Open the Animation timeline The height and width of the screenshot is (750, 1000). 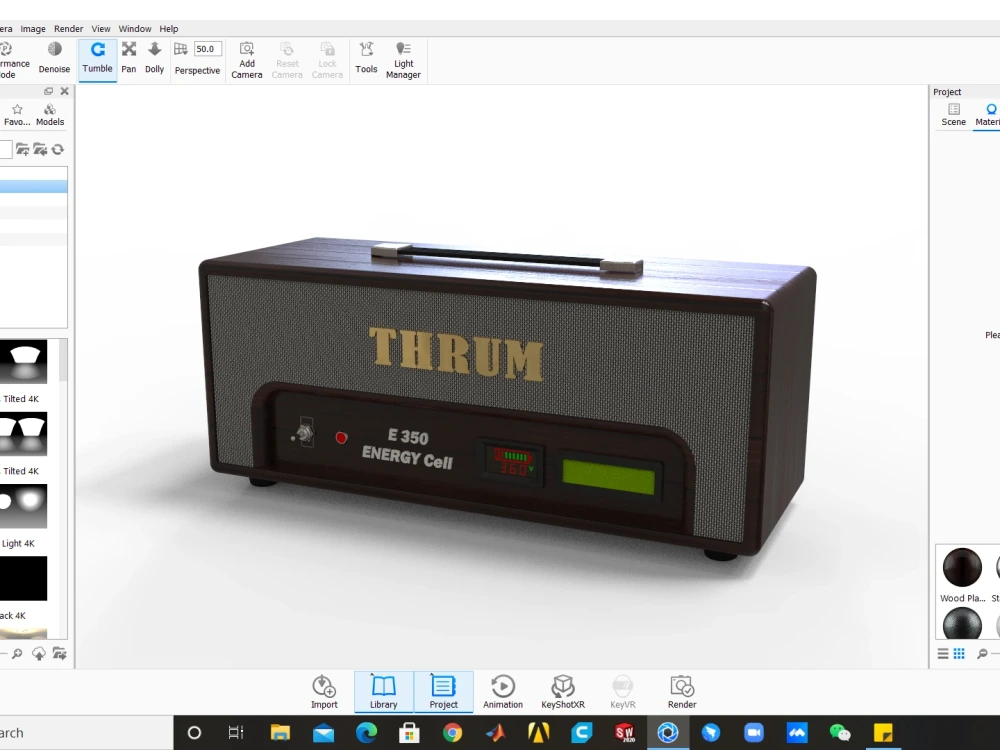(503, 692)
